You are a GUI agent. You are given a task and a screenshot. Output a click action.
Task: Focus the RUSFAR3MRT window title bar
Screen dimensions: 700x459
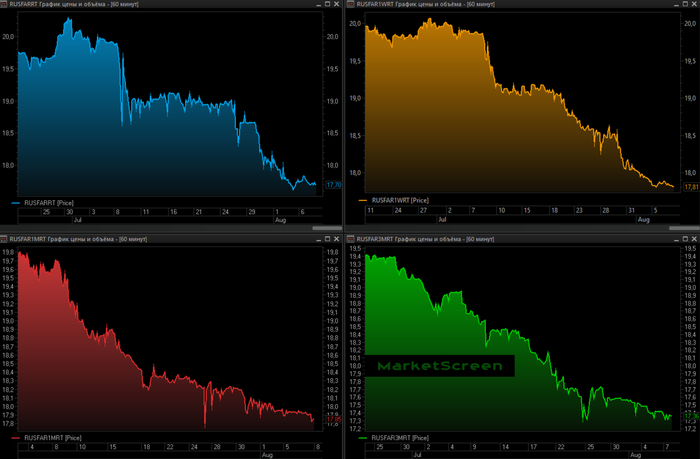500,239
